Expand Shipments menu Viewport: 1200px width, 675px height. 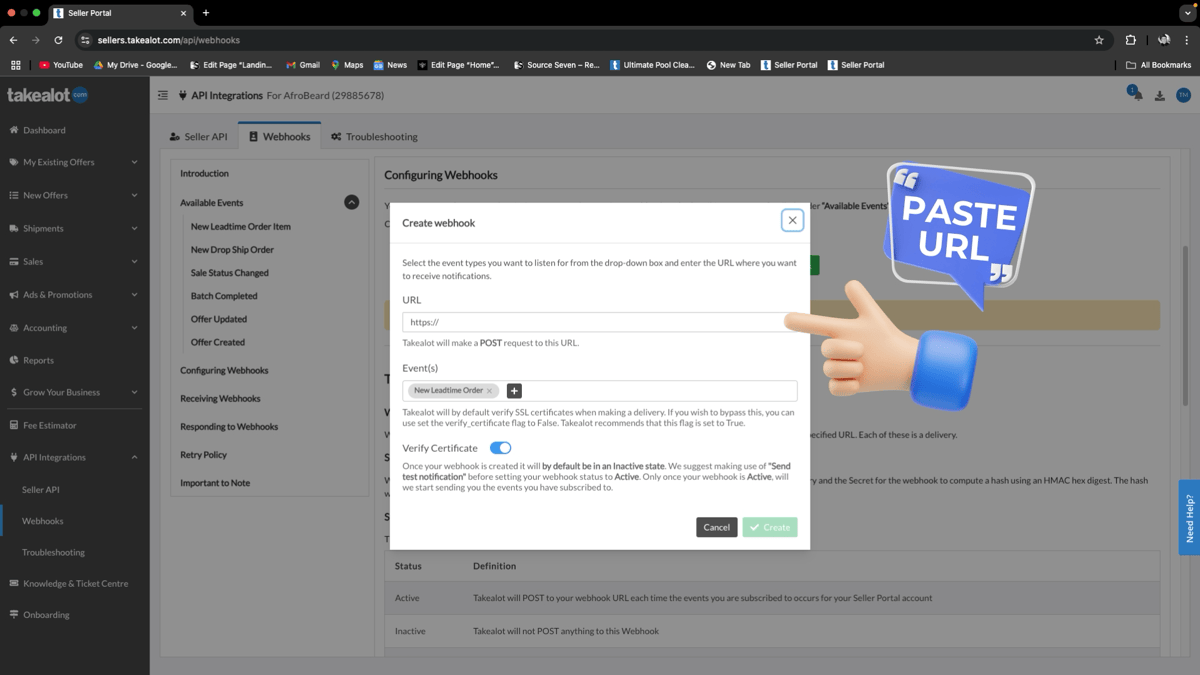coord(74,228)
